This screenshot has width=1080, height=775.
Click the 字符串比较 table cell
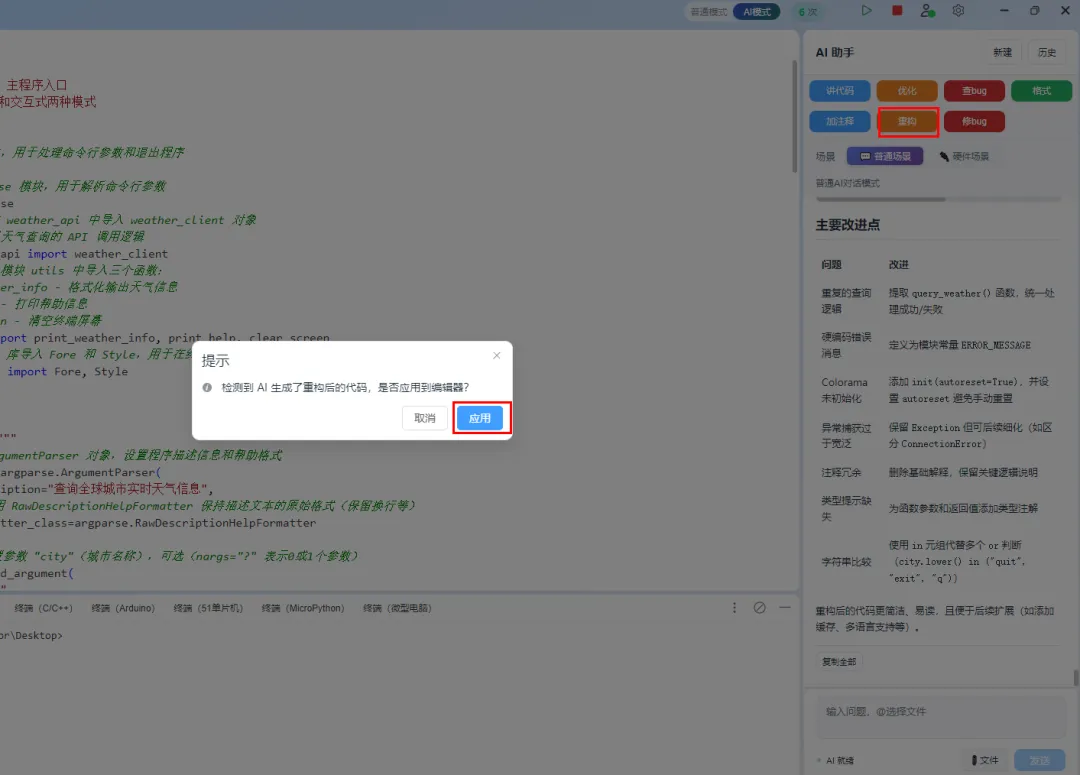pyautogui.click(x=847, y=562)
